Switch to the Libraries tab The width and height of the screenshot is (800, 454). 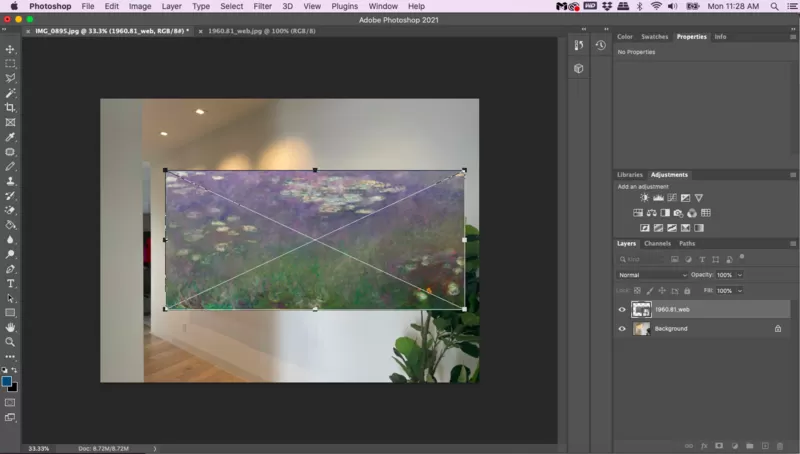[x=630, y=175]
